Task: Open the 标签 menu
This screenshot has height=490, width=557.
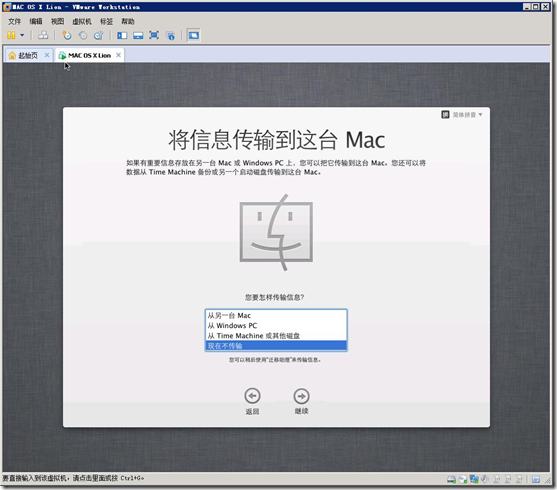Action: click(106, 21)
